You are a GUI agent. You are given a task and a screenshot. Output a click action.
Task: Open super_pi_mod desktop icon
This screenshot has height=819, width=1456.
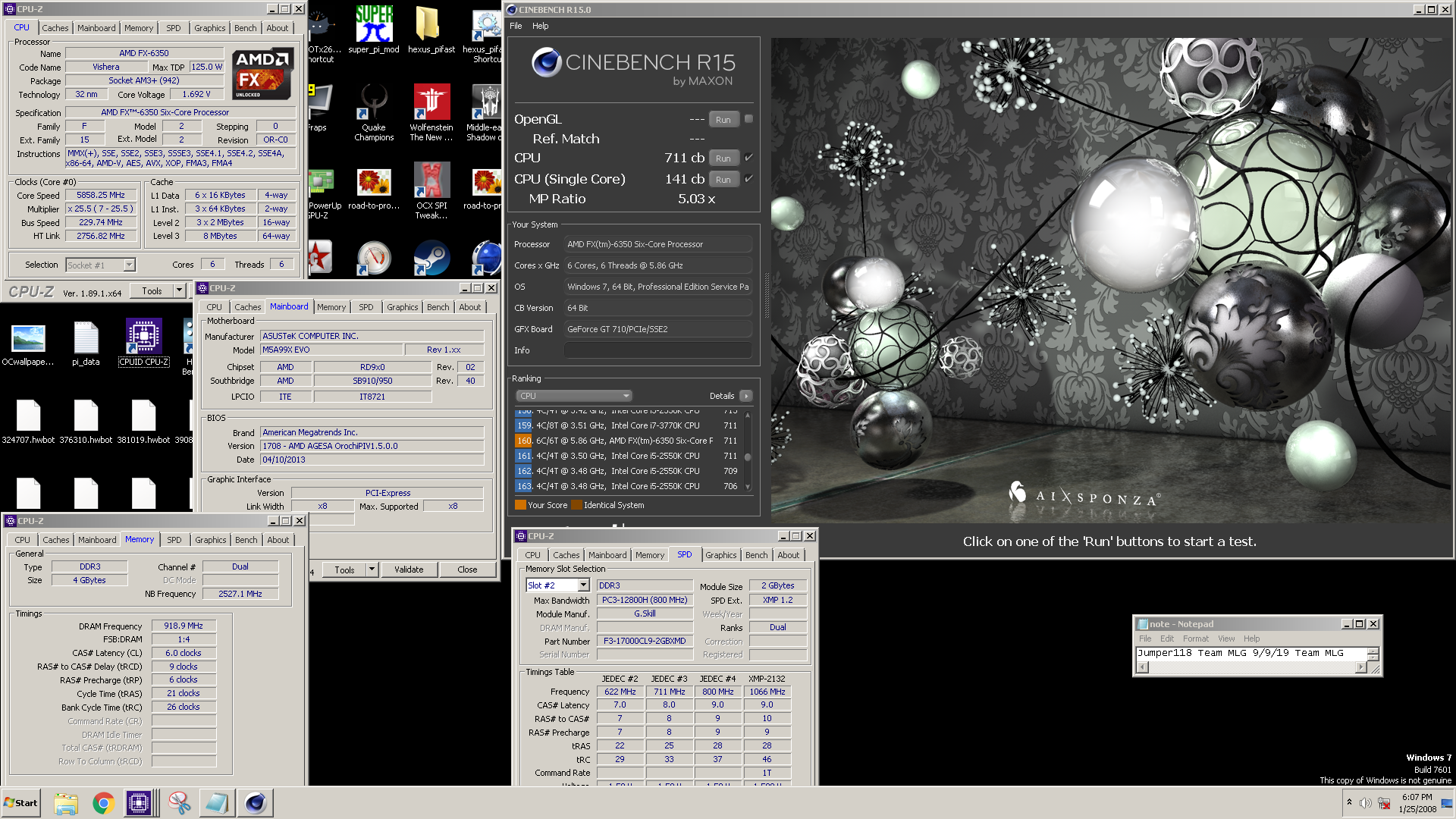[374, 30]
